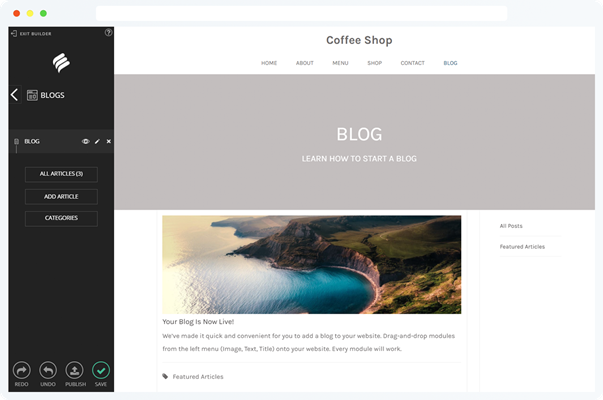Click the Exit Builder icon

coord(14,33)
